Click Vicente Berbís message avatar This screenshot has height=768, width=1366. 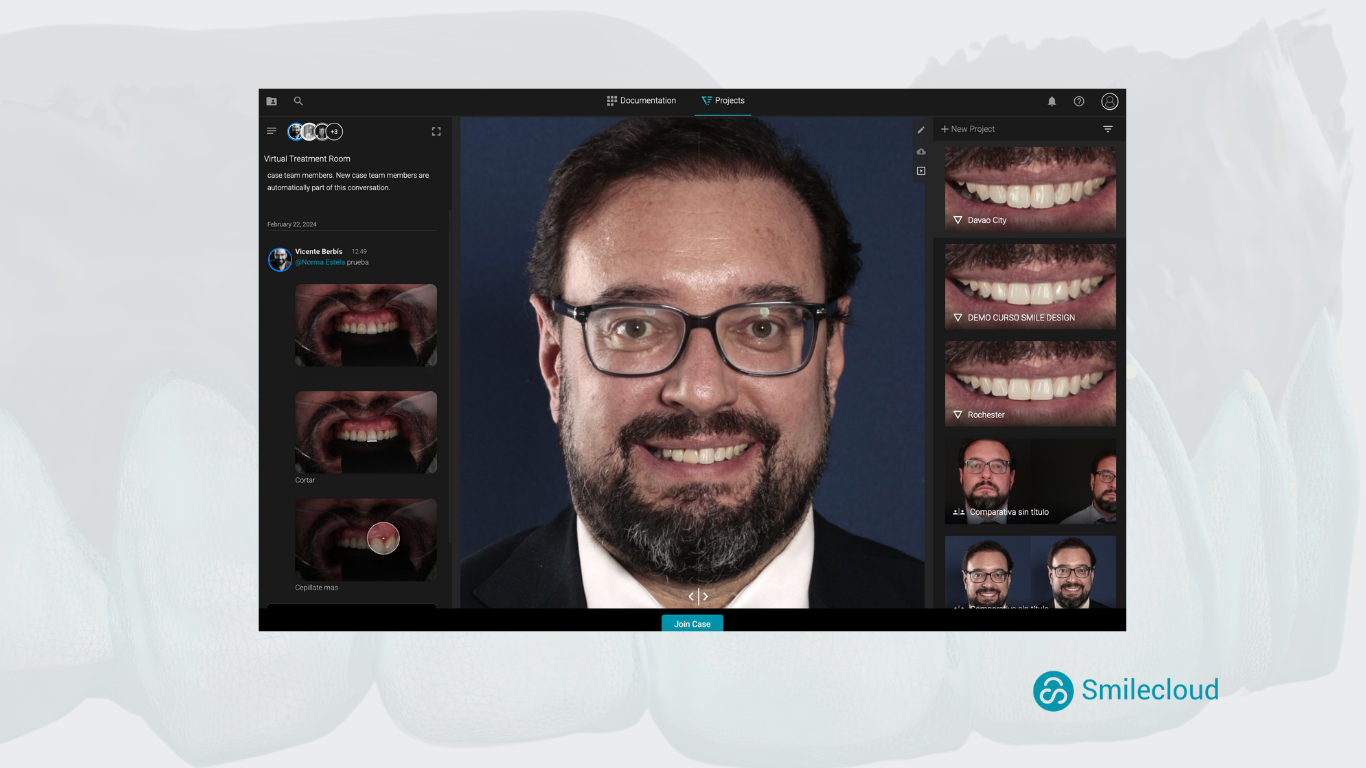[x=280, y=259]
